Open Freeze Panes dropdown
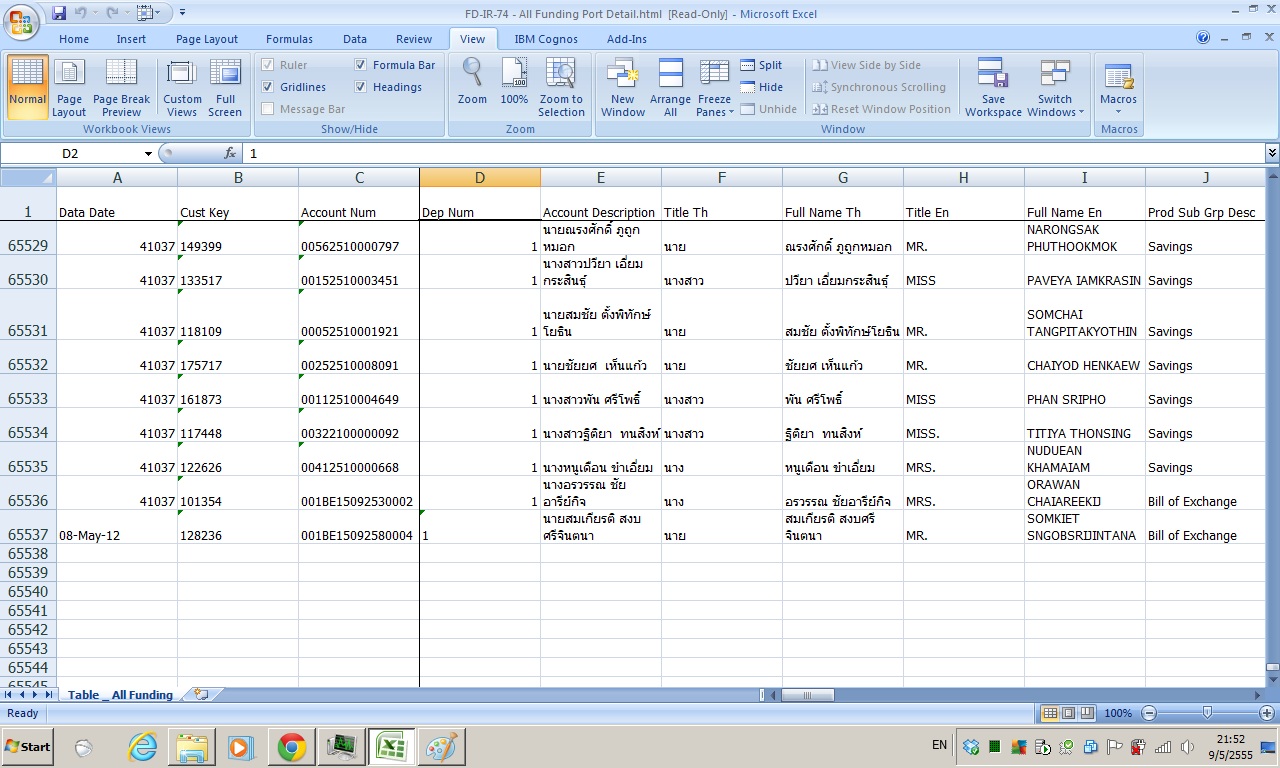The image size is (1280, 768). click(x=714, y=87)
